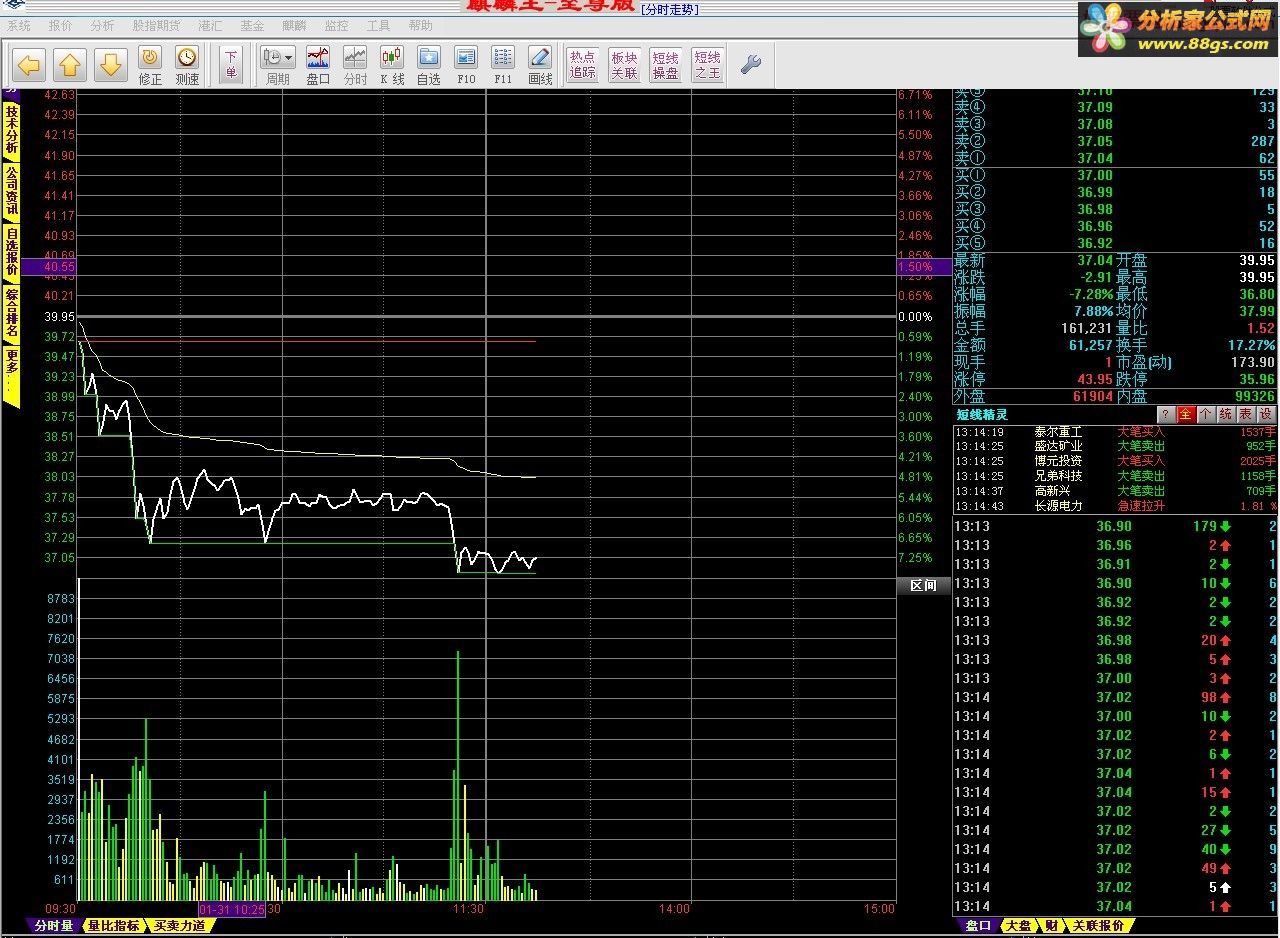Open the 股指期货 menu
Screen dimensions: 1280x938
tap(156, 25)
